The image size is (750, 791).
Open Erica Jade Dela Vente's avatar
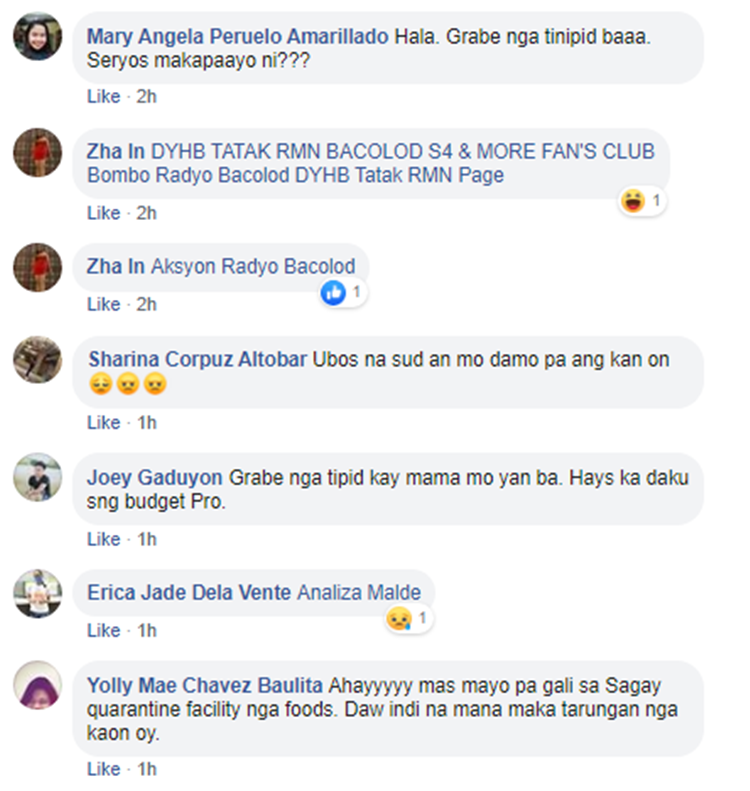tap(37, 593)
